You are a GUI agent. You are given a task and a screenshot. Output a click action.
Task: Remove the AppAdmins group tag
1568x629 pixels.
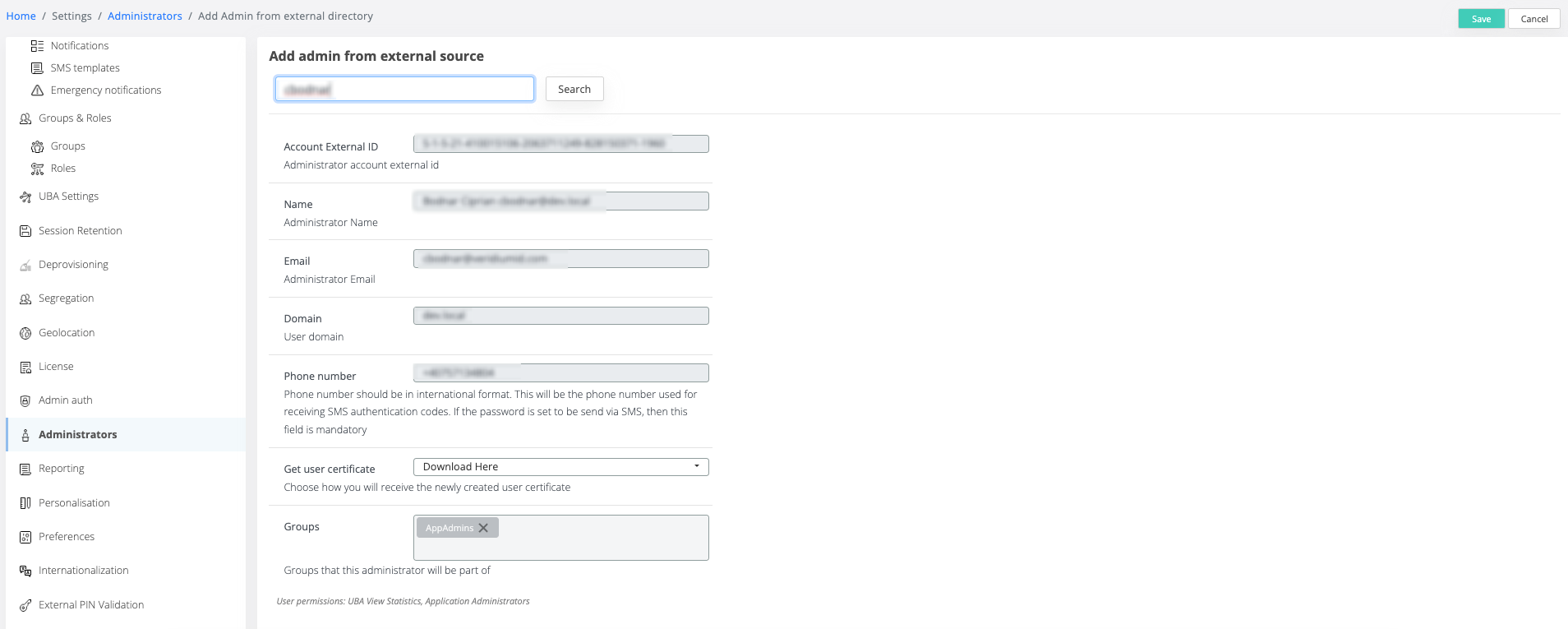[x=483, y=528]
